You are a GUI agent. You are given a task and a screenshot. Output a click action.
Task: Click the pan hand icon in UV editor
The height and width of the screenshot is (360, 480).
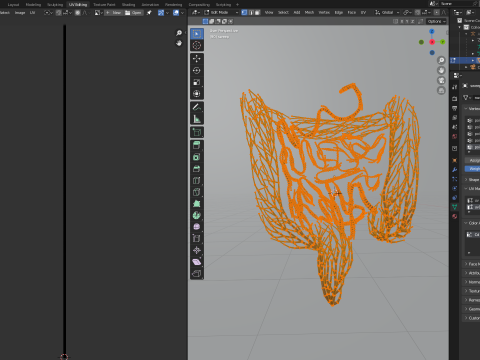coord(179,43)
